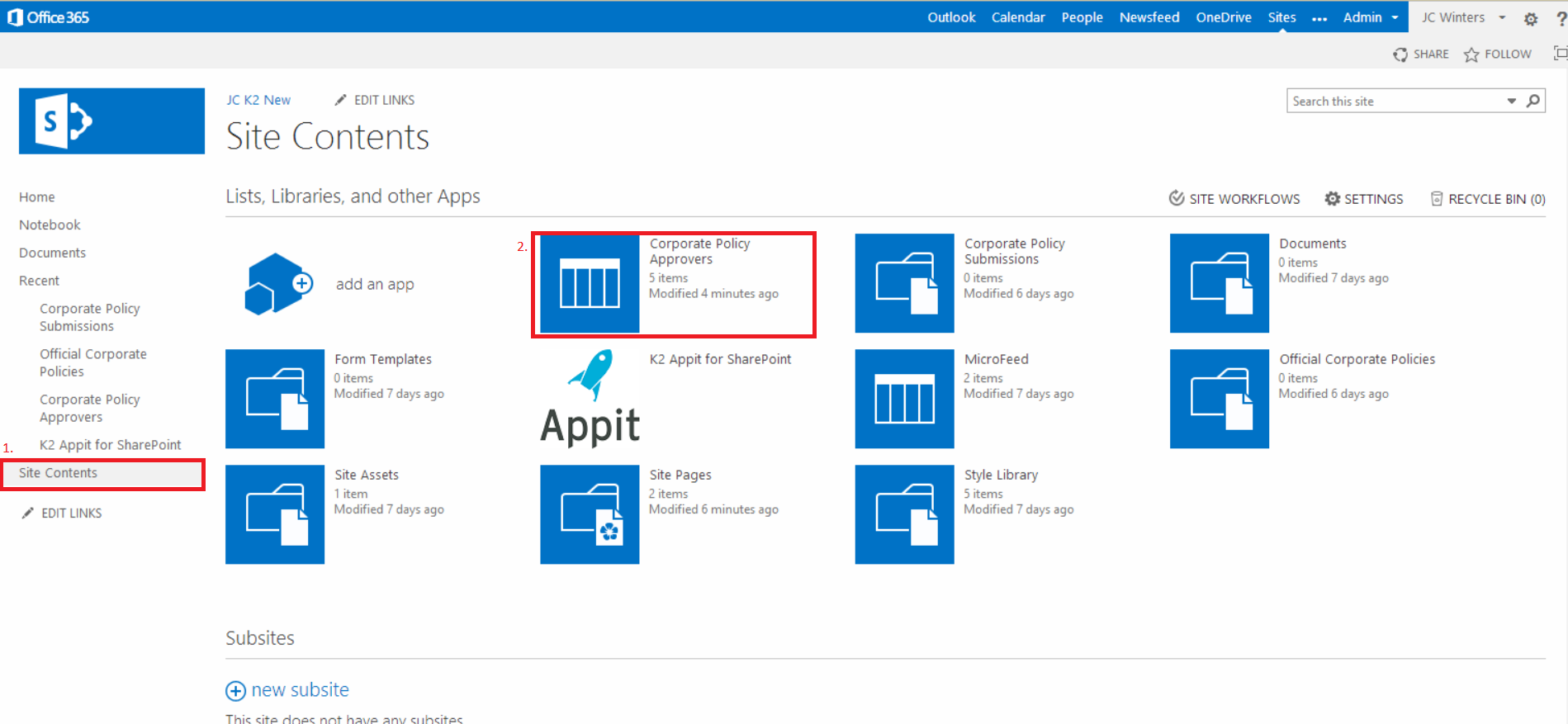Click the Share icon
Screen dimensions: 1568x724
pos(1400,54)
